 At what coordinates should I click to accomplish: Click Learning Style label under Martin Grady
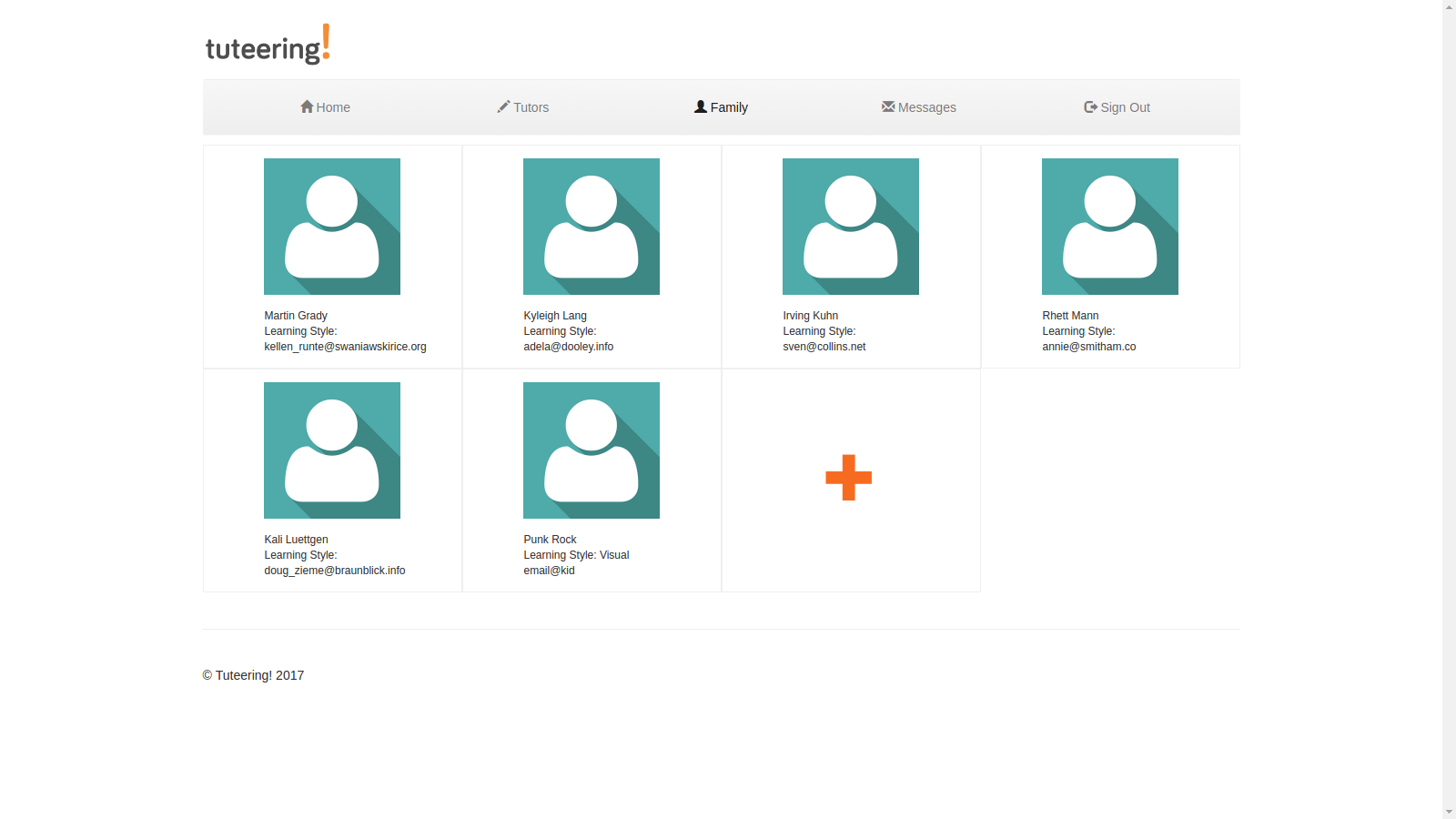(x=300, y=331)
